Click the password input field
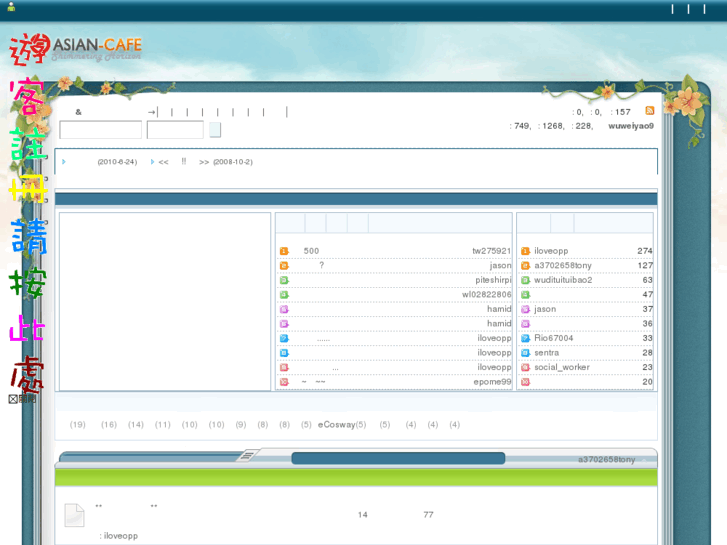 pyautogui.click(x=175, y=130)
